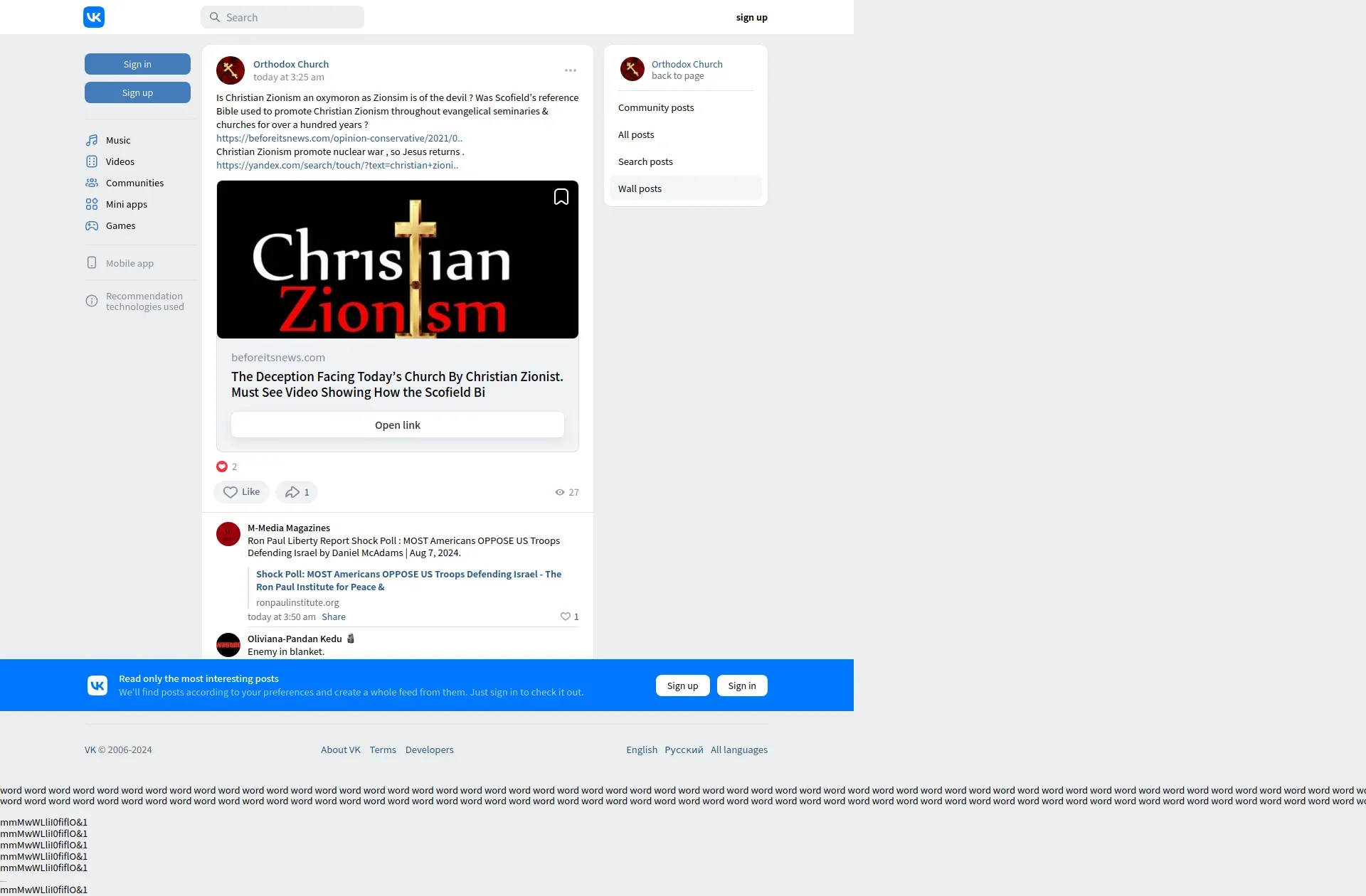The height and width of the screenshot is (896, 1366).
Task: Open the Music section icon
Action: coord(92,140)
